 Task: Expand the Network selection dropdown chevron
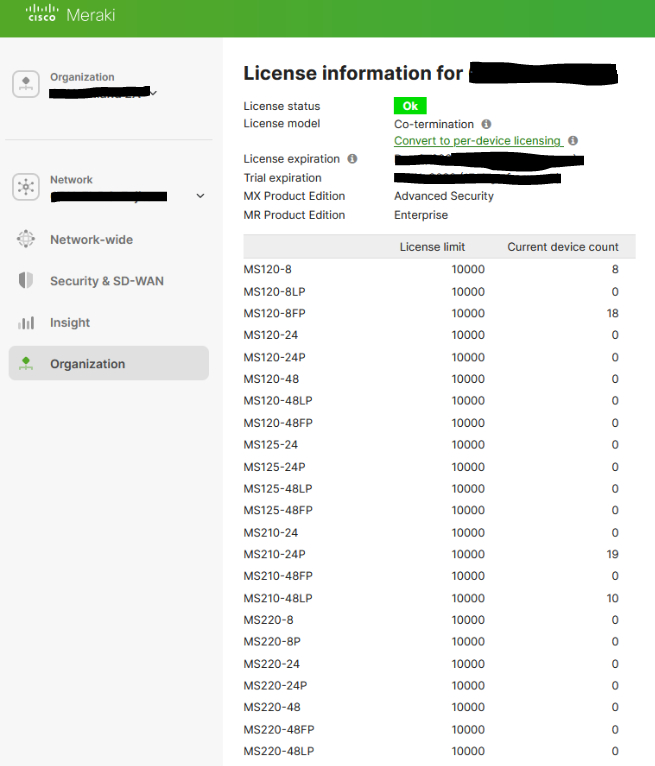pyautogui.click(x=200, y=196)
